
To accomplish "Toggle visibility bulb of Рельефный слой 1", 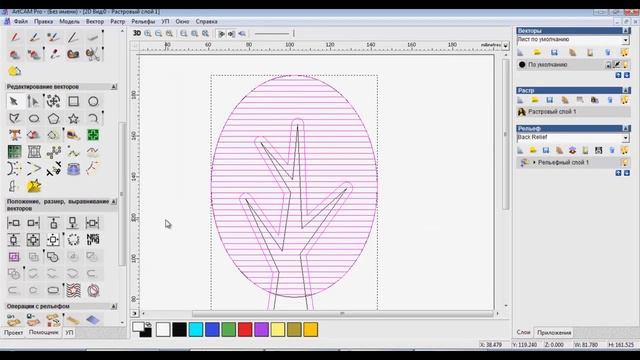I will (x=624, y=162).
